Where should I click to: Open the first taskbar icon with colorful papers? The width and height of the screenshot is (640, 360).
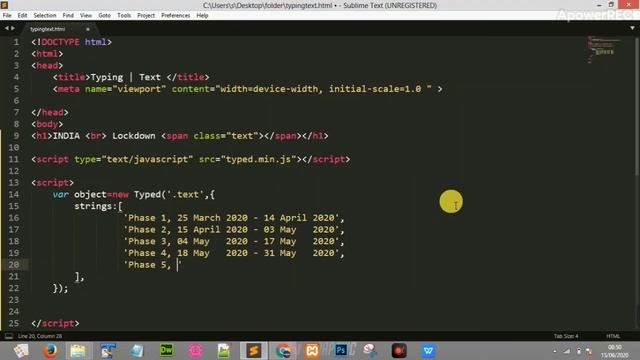pyautogui.click(x=21, y=351)
